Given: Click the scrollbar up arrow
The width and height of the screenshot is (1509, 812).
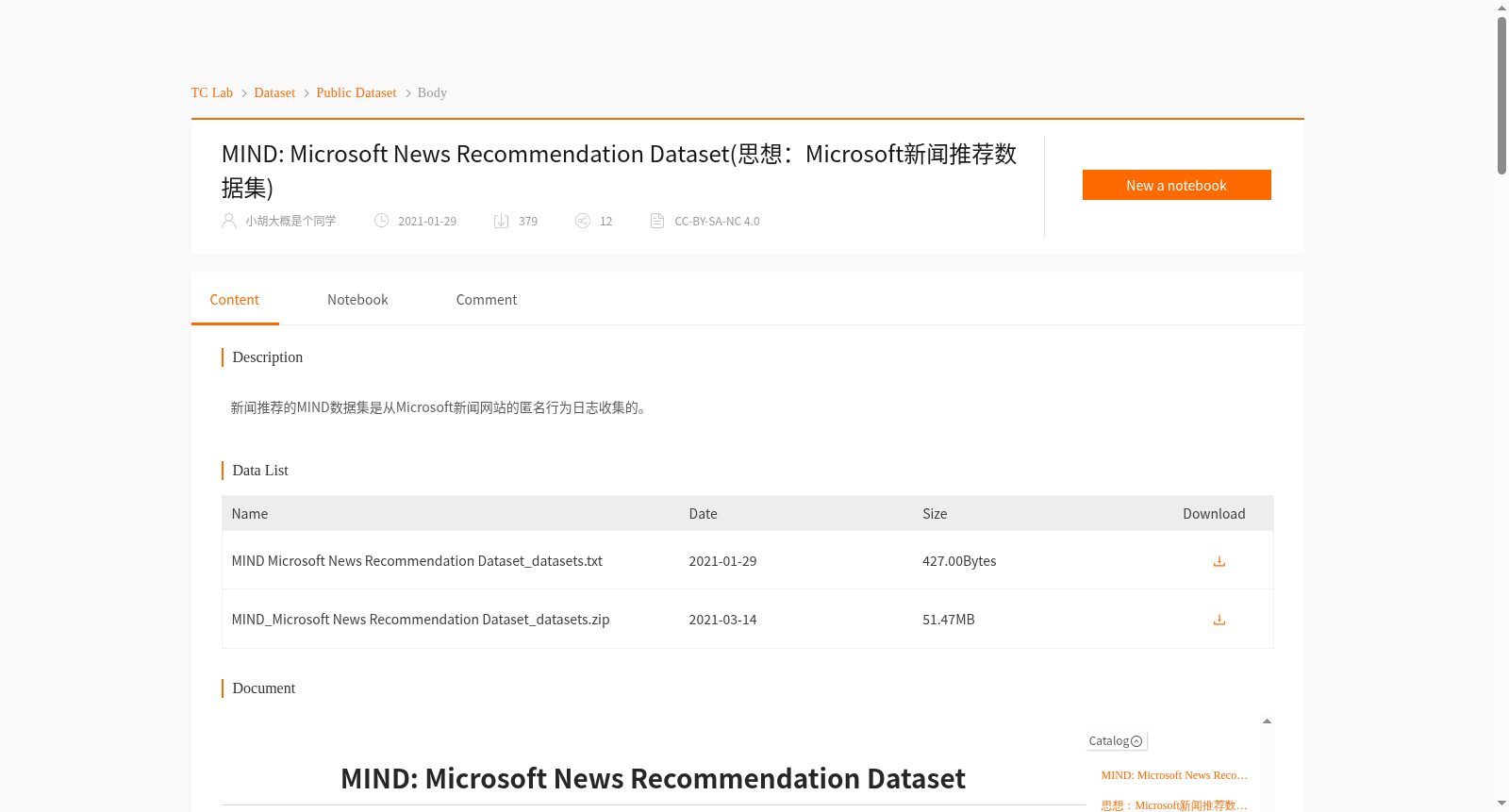Looking at the screenshot, I should (1501, 8).
